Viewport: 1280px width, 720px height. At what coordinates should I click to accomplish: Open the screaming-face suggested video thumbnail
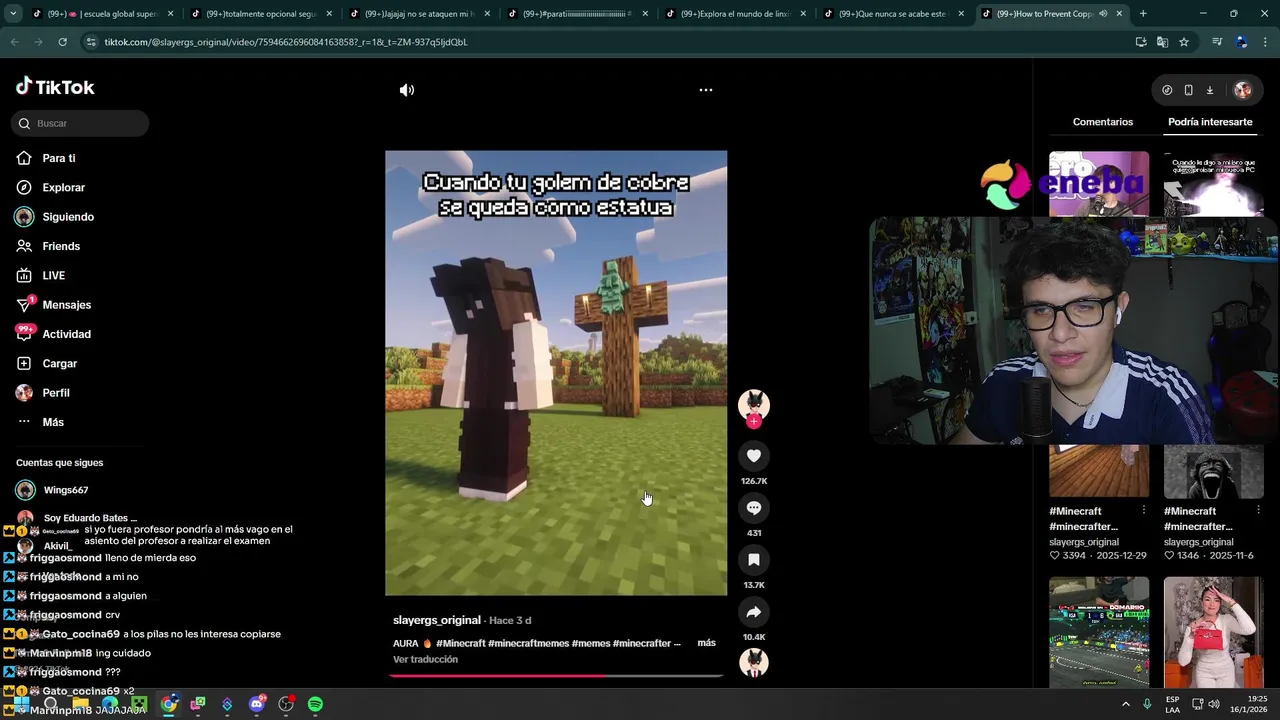[x=1213, y=470]
